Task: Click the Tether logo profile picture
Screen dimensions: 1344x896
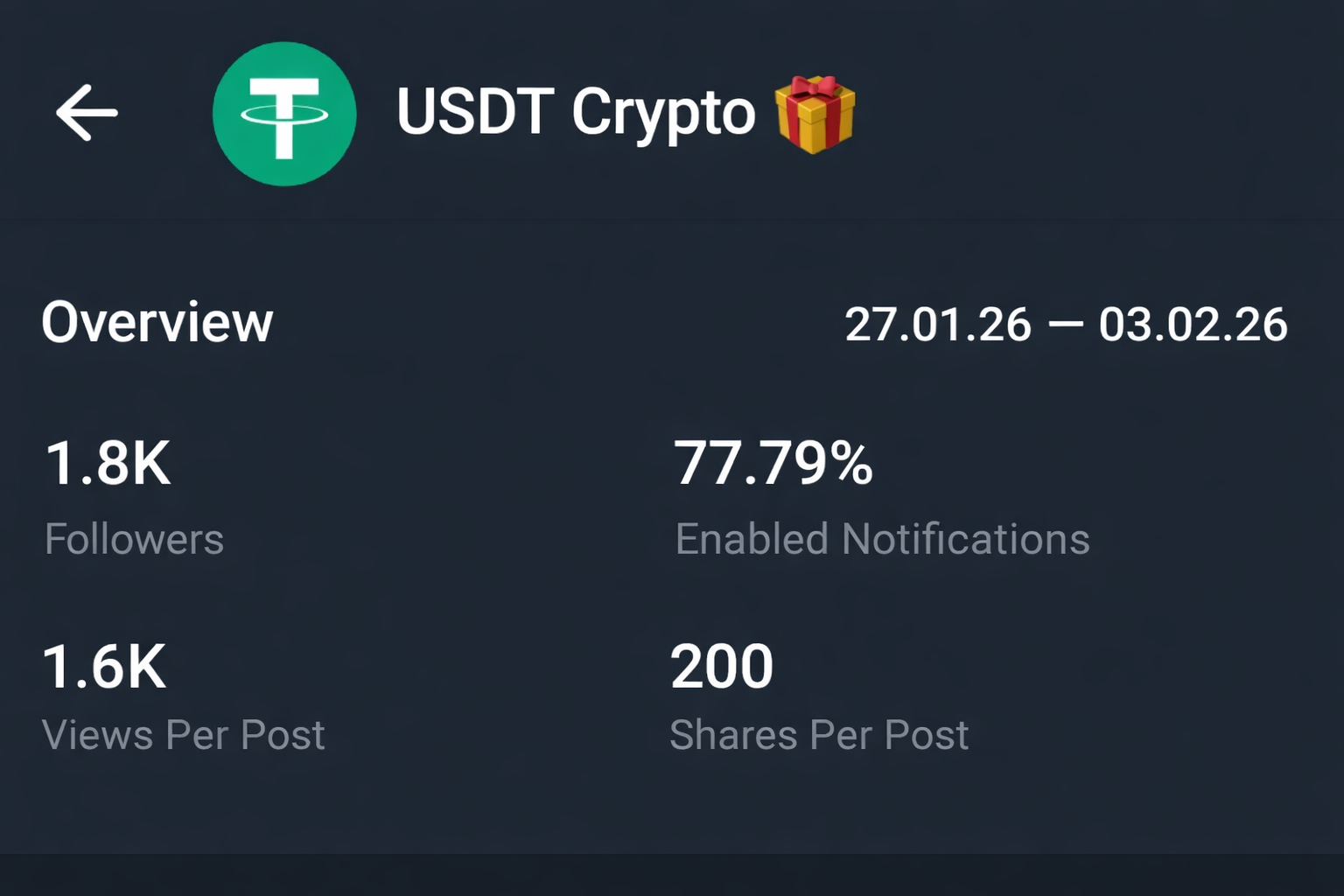Action: click(x=284, y=114)
